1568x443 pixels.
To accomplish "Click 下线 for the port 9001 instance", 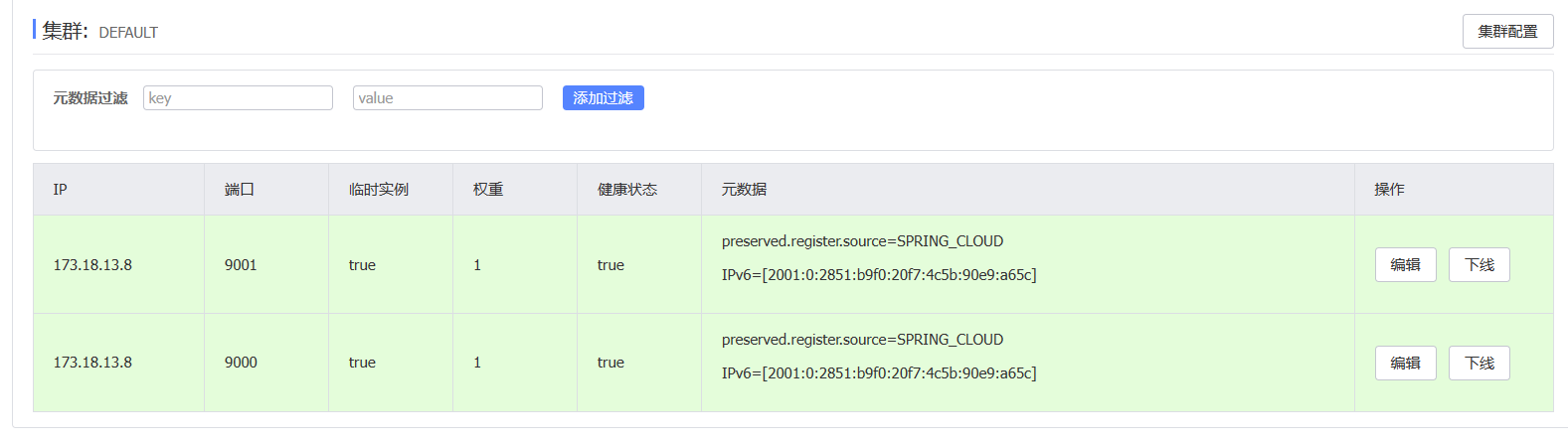I will [x=1479, y=265].
